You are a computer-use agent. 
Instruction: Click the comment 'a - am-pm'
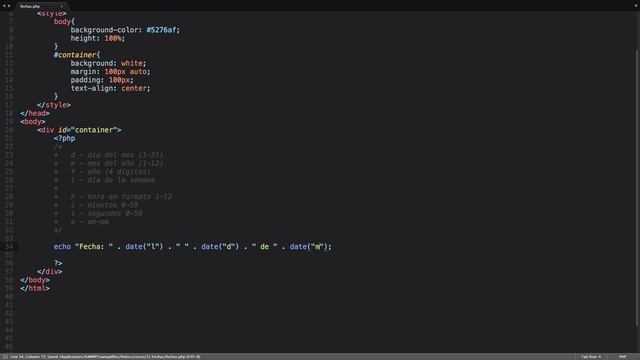(89, 222)
